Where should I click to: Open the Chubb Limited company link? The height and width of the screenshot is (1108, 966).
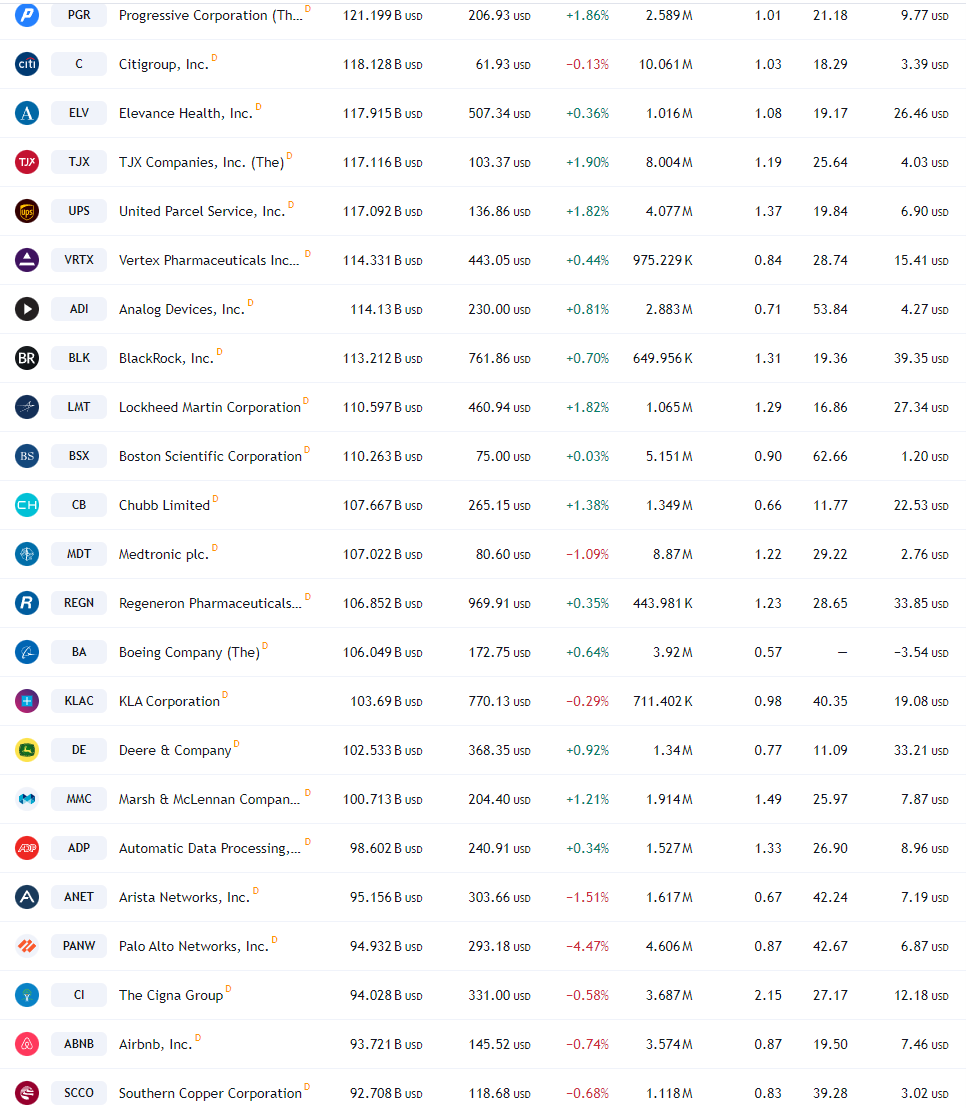(x=165, y=505)
